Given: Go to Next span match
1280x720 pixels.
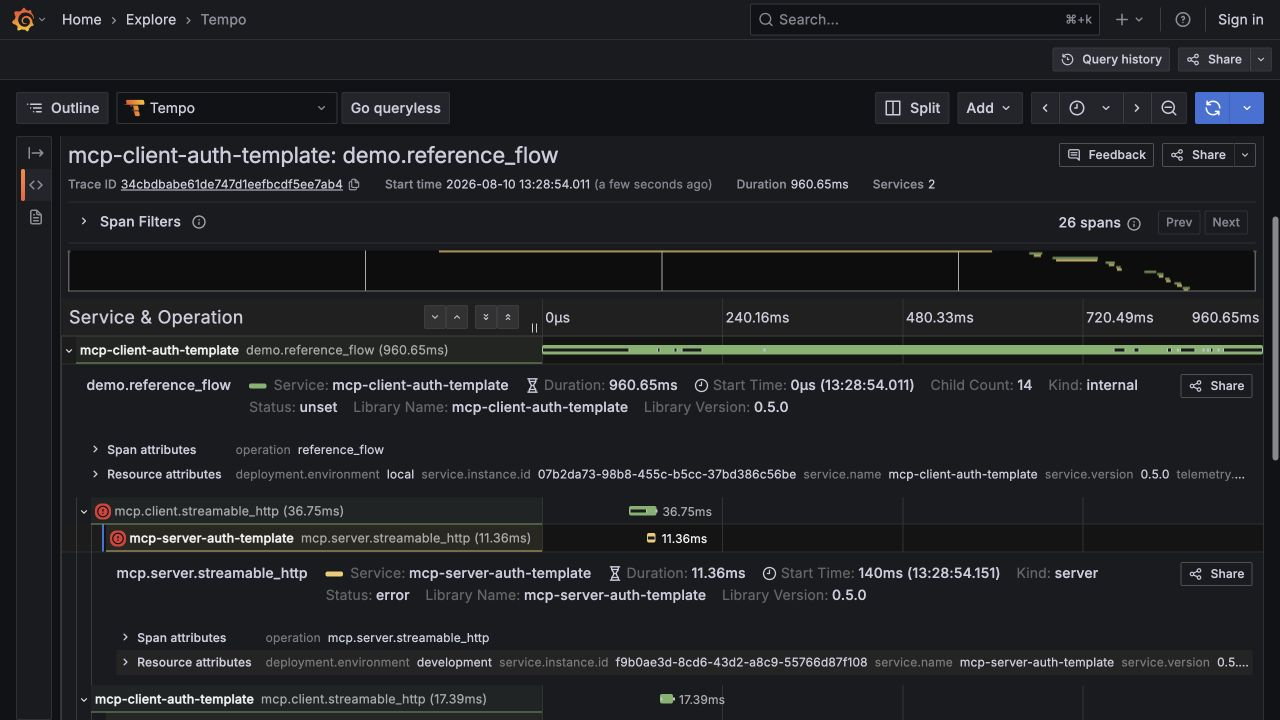Looking at the screenshot, I should tap(1226, 223).
